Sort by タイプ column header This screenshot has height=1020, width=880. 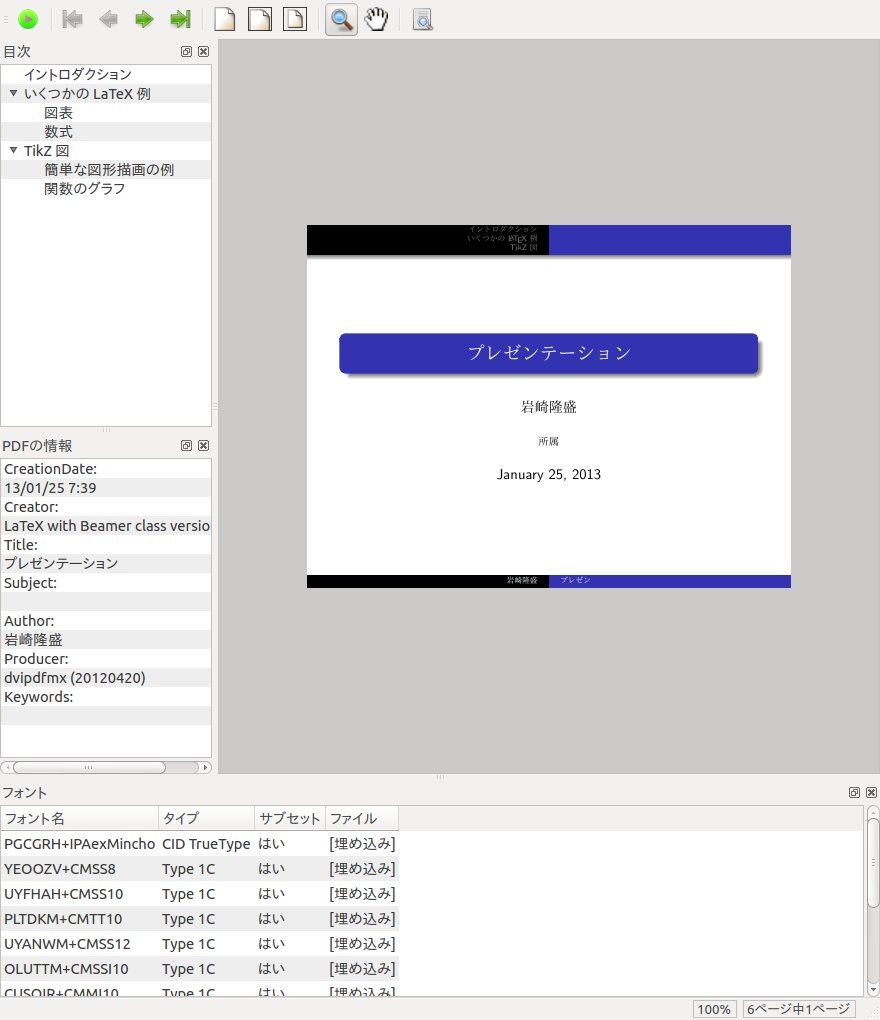(x=206, y=818)
